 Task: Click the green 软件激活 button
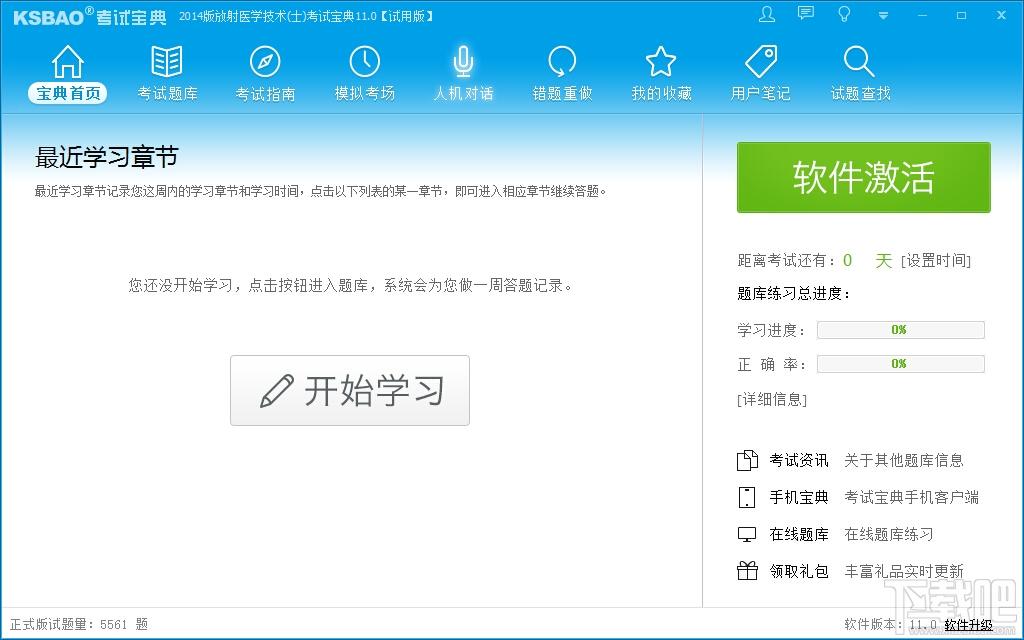pyautogui.click(x=863, y=177)
